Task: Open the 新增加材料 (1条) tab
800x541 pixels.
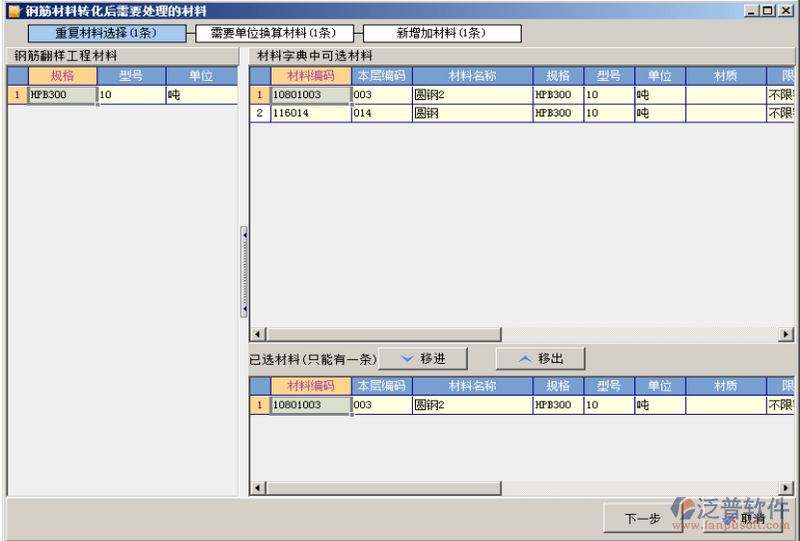Action: [x=441, y=33]
